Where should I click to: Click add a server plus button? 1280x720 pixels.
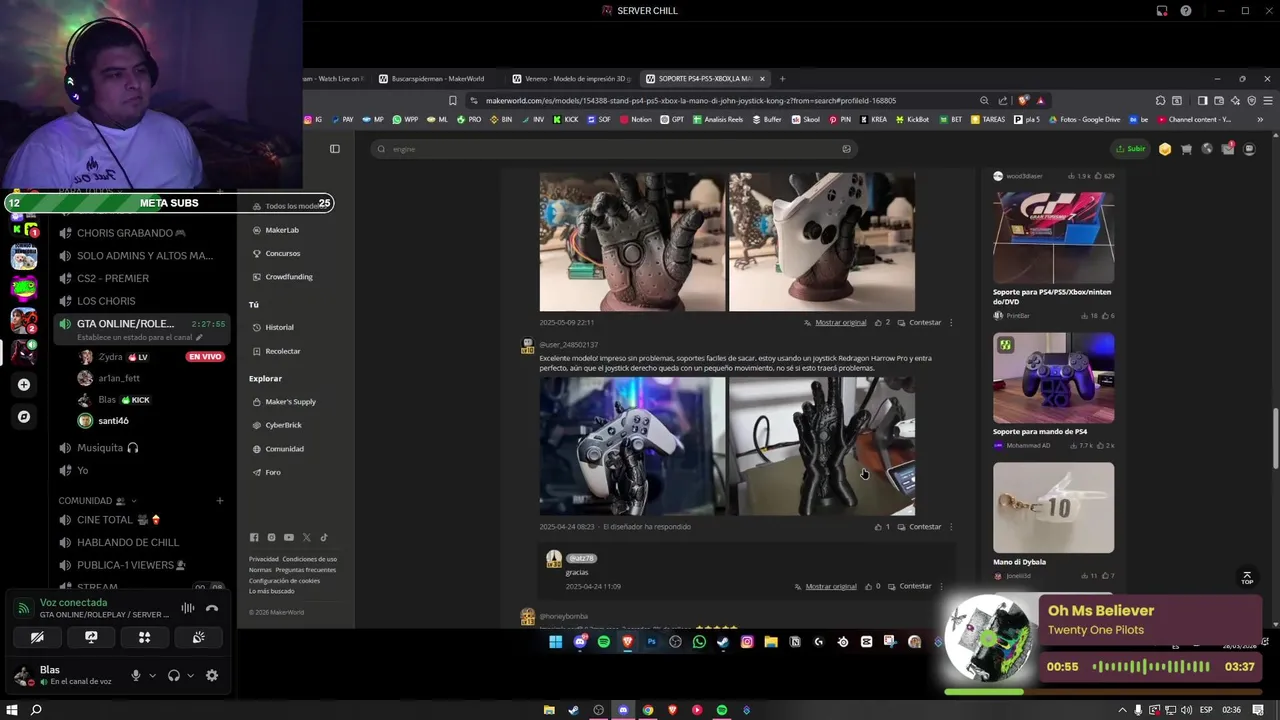[x=24, y=384]
